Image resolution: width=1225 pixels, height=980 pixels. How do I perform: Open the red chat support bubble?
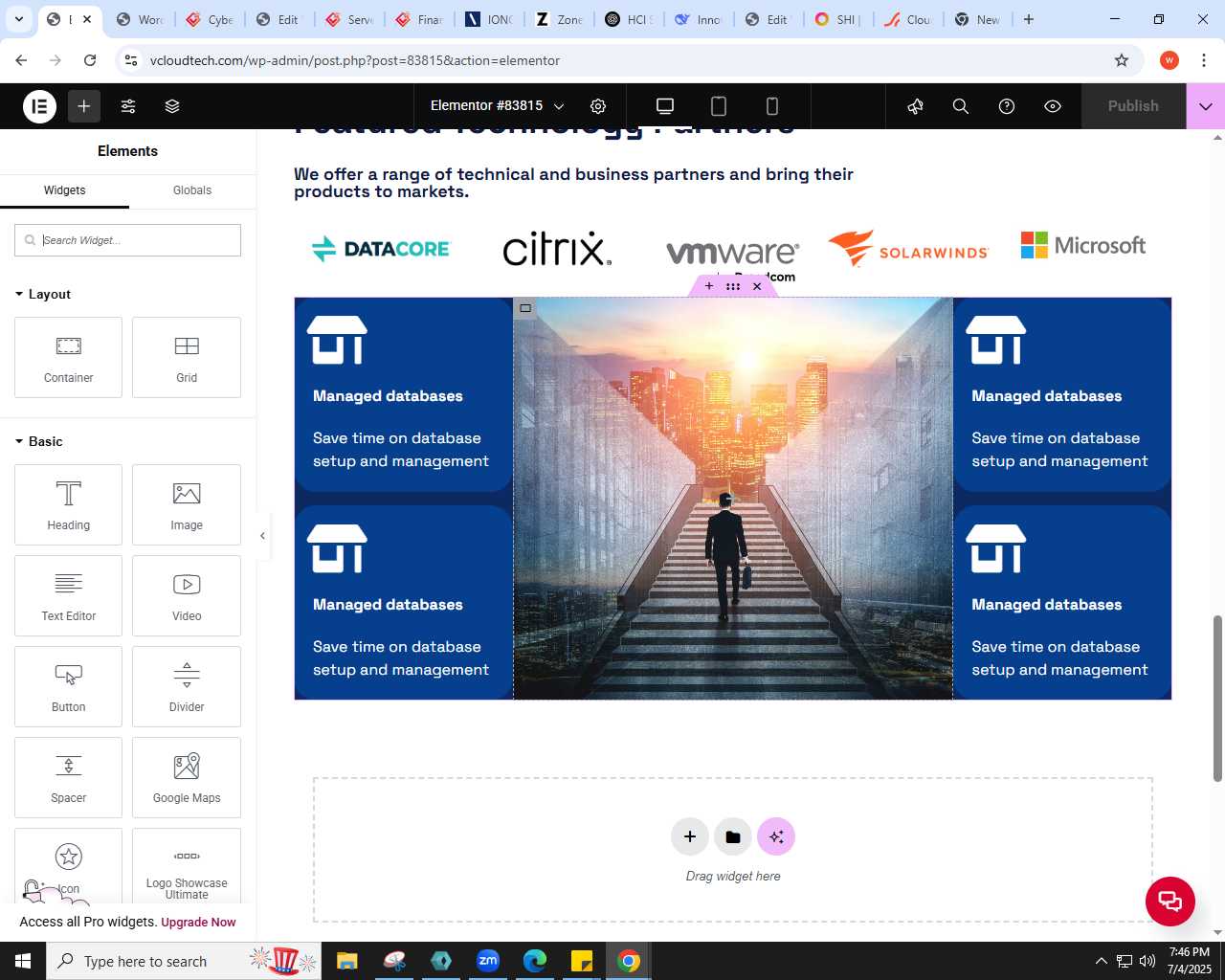(1170, 901)
